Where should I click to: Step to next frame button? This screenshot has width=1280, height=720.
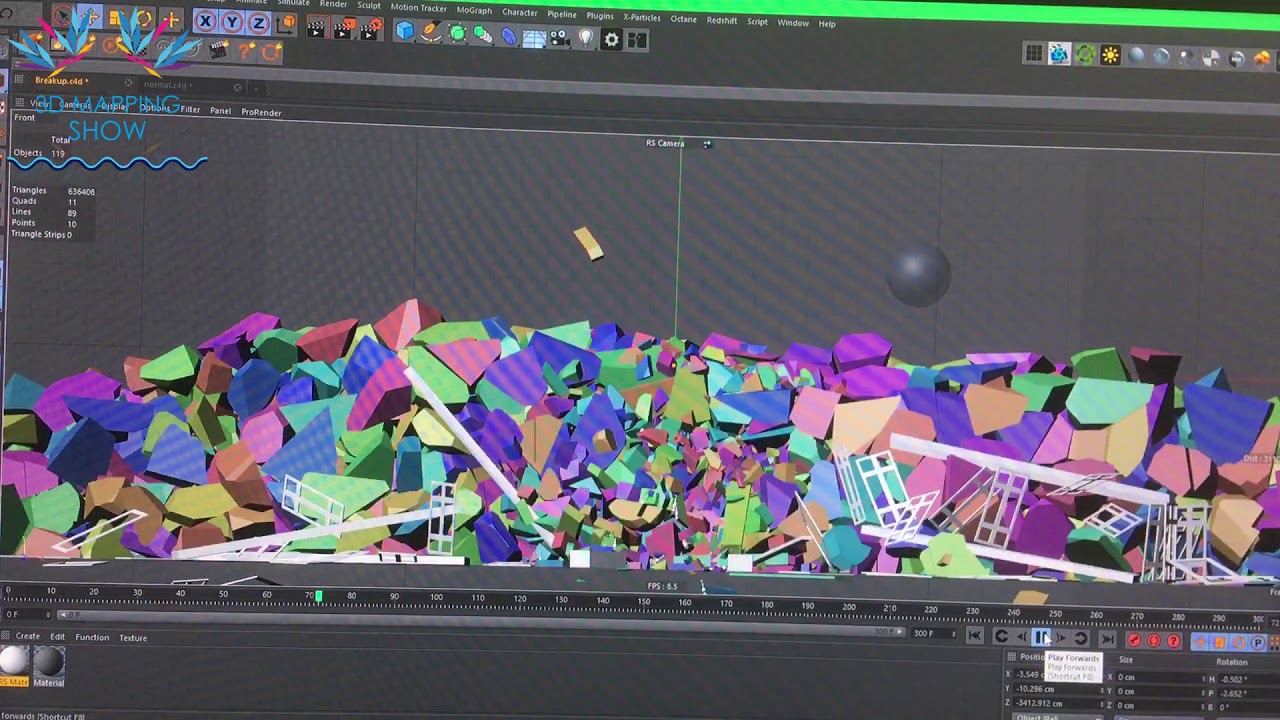point(1062,638)
